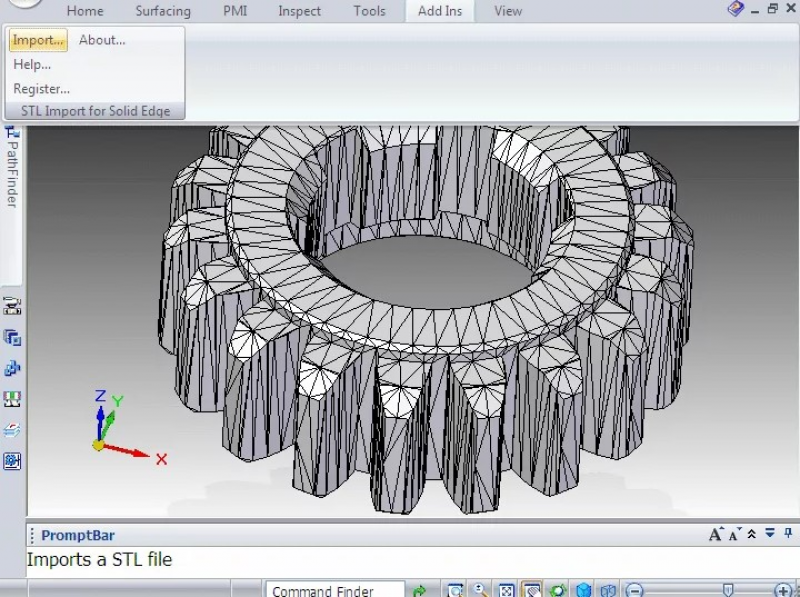Select the Register... option
This screenshot has width=800, height=597.
click(41, 89)
